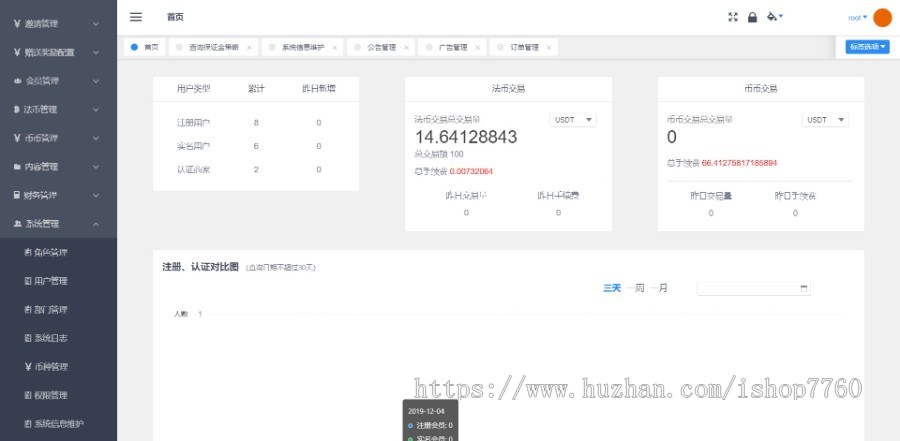Expand the 会员管理 menu chevron
This screenshot has width=900, height=441.
click(96, 81)
